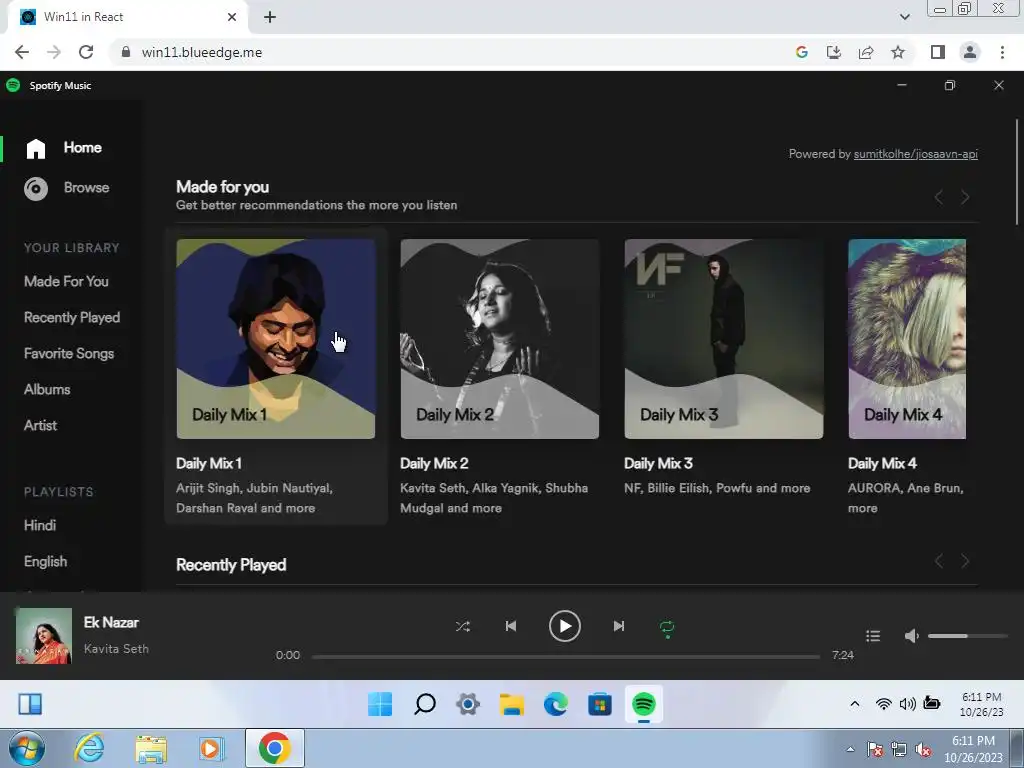Open the sumitkolhe/jiosaavn-api link
Image resolution: width=1024 pixels, height=768 pixels.
[x=916, y=154]
